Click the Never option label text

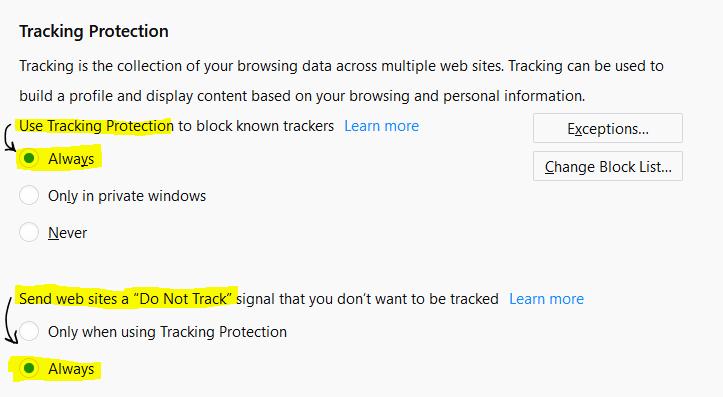click(67, 233)
